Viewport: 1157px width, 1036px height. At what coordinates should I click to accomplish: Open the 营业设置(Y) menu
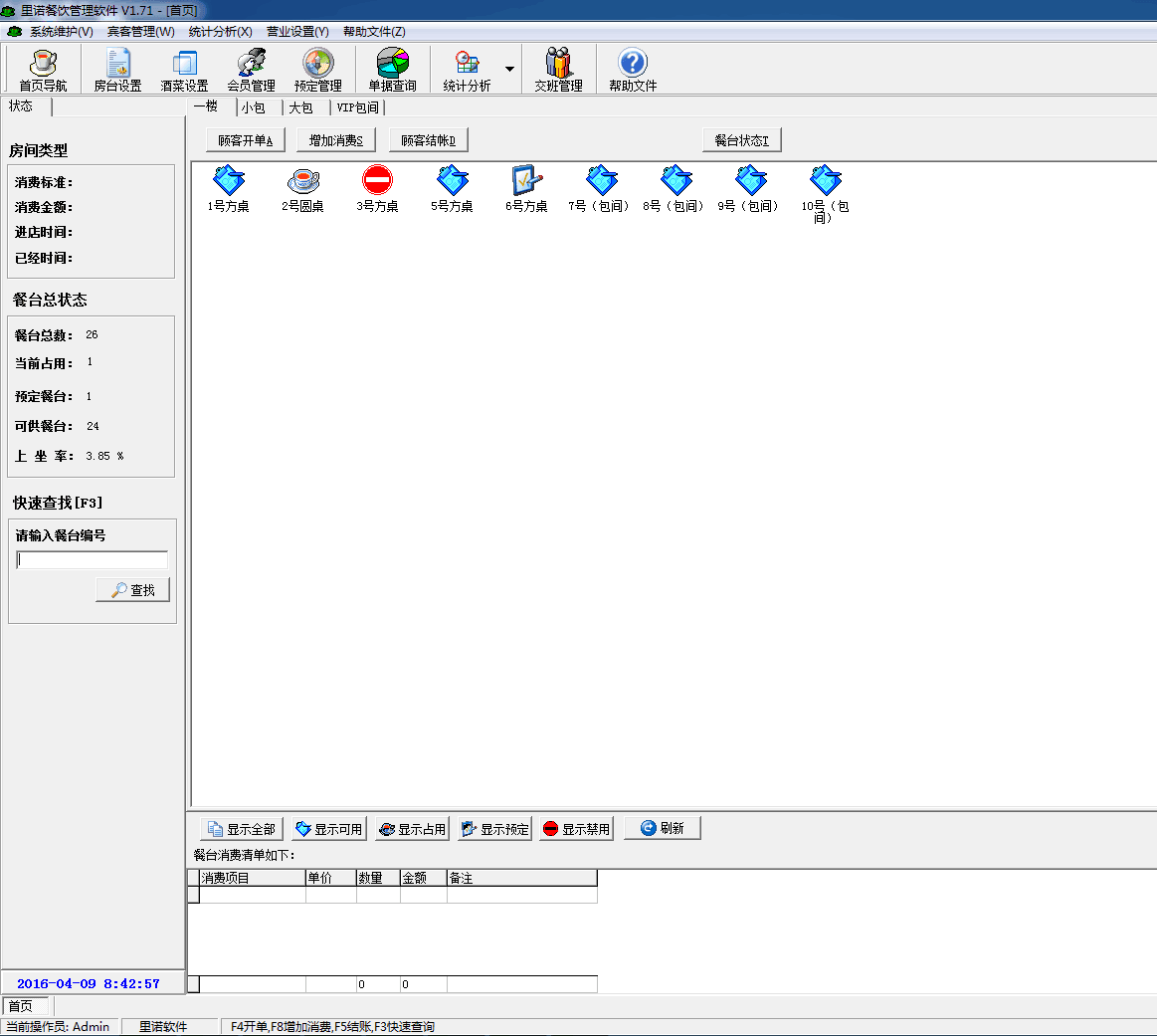296,32
